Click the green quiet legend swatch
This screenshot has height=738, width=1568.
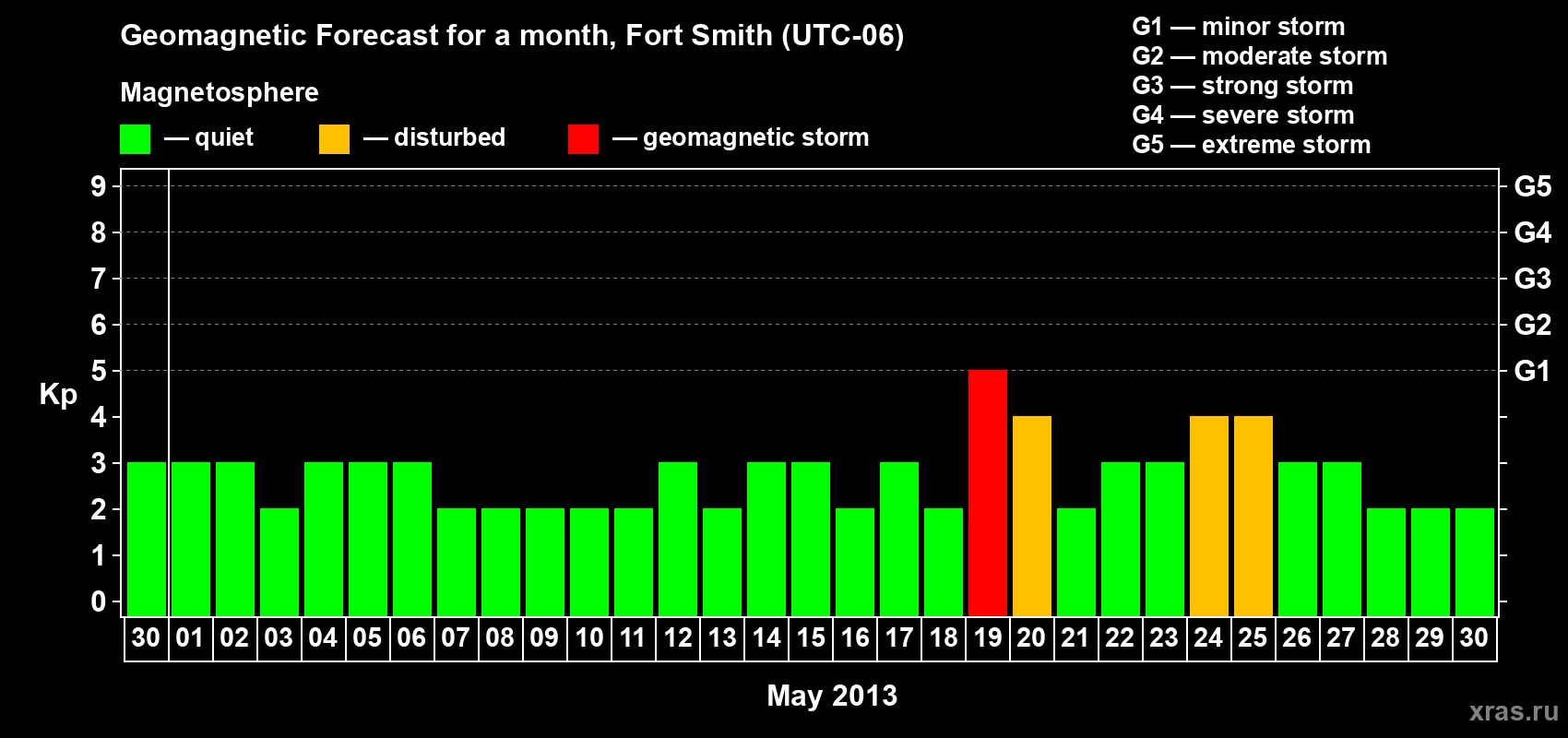(135, 139)
